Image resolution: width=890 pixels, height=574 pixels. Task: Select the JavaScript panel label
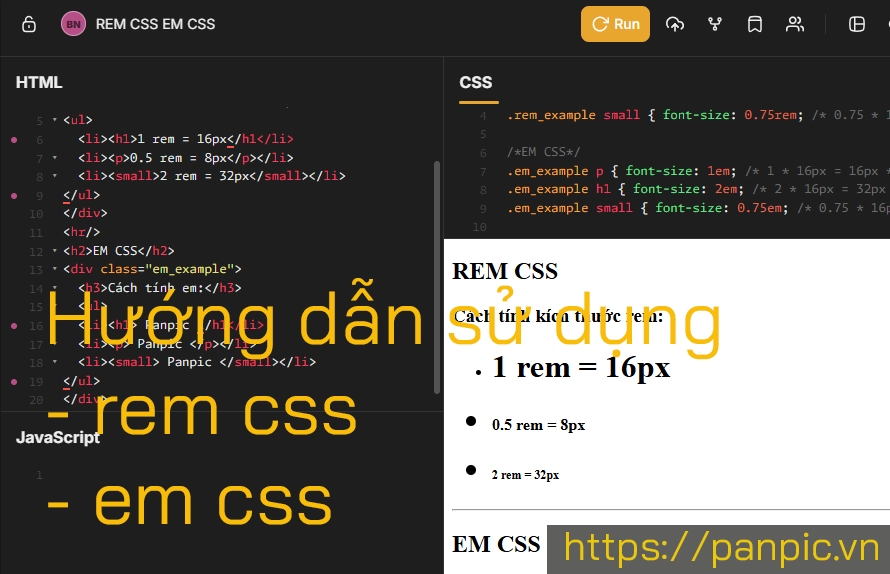coord(58,437)
